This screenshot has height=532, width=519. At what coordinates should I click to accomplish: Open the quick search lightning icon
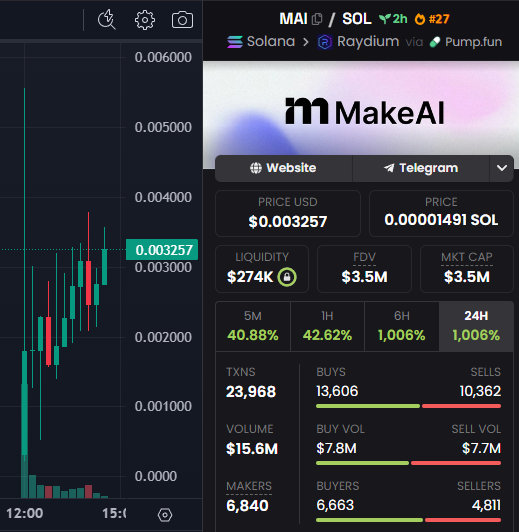click(107, 20)
